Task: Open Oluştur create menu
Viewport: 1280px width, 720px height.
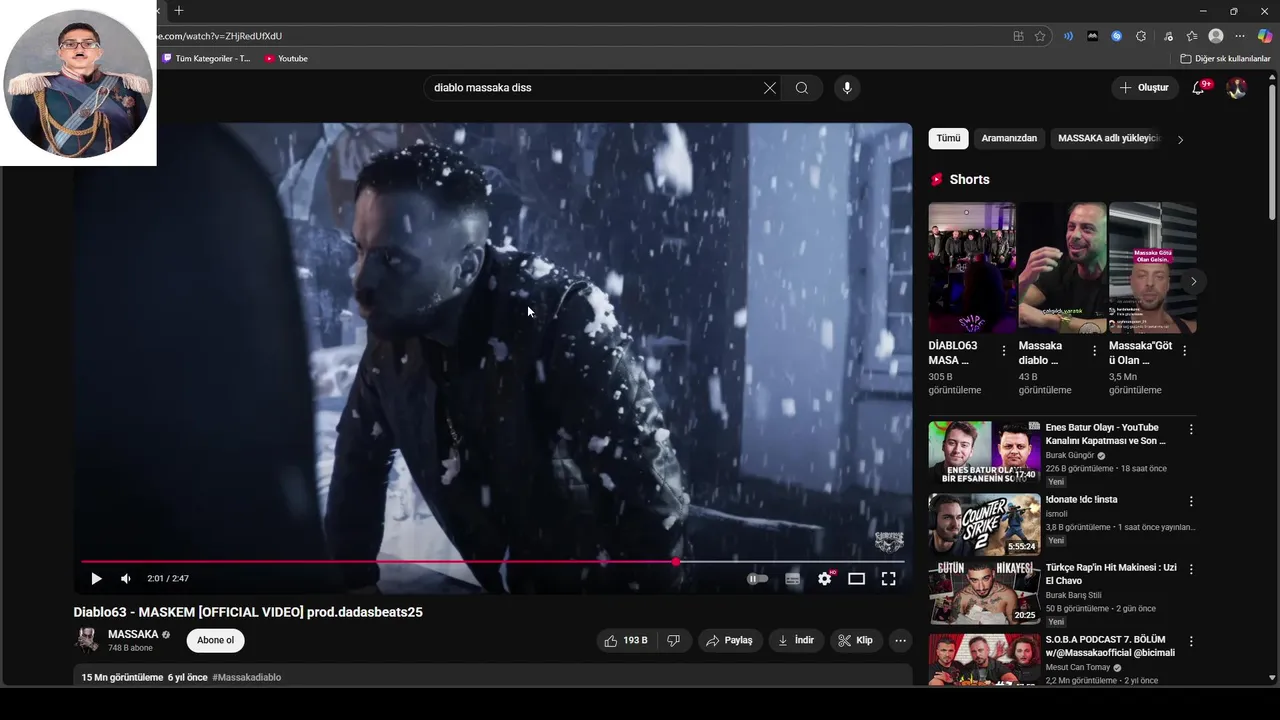Action: coord(1144,88)
